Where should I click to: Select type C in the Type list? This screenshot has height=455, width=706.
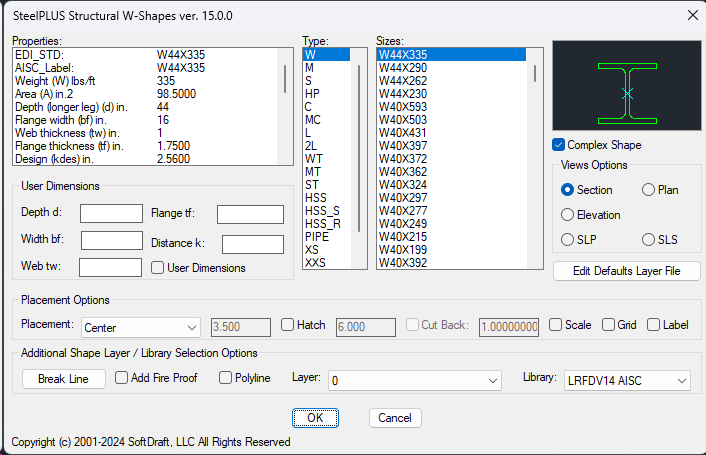tap(327, 107)
